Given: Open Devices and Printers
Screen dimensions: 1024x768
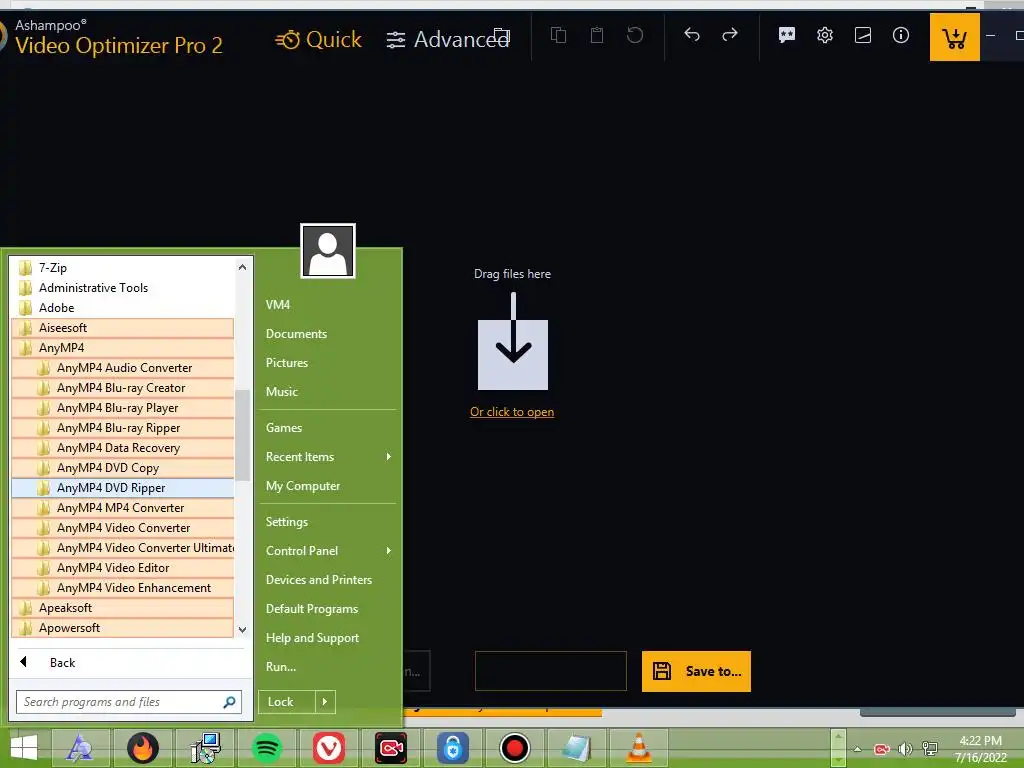Looking at the screenshot, I should pos(319,580).
